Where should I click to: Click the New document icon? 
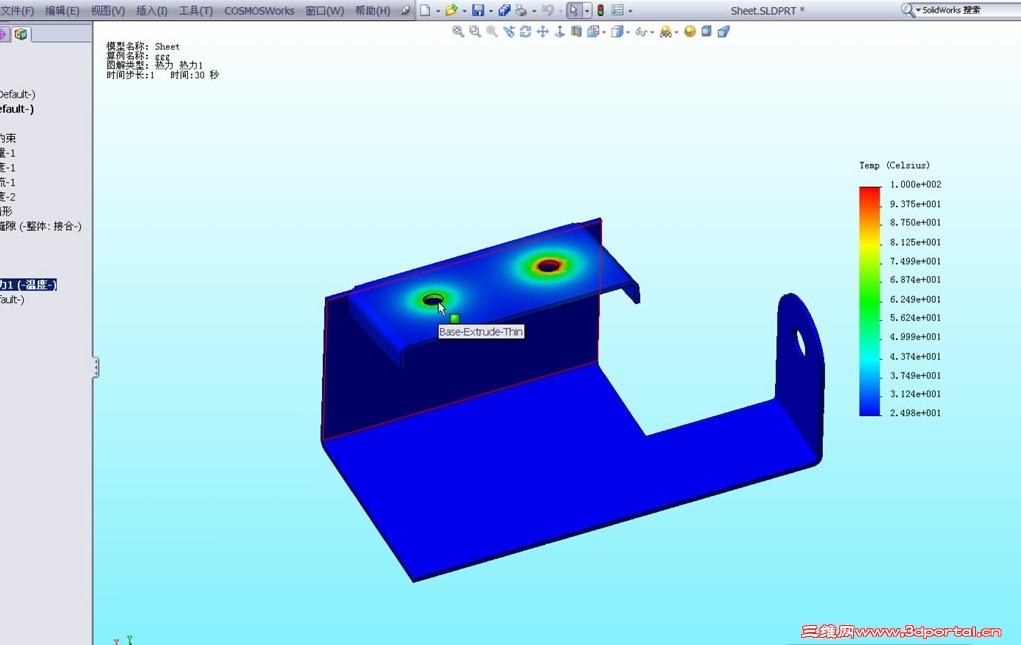tap(425, 10)
